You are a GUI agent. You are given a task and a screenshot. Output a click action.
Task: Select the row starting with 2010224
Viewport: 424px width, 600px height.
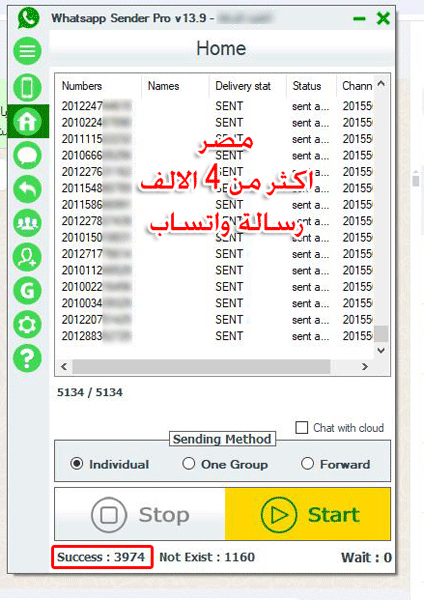click(x=216, y=122)
